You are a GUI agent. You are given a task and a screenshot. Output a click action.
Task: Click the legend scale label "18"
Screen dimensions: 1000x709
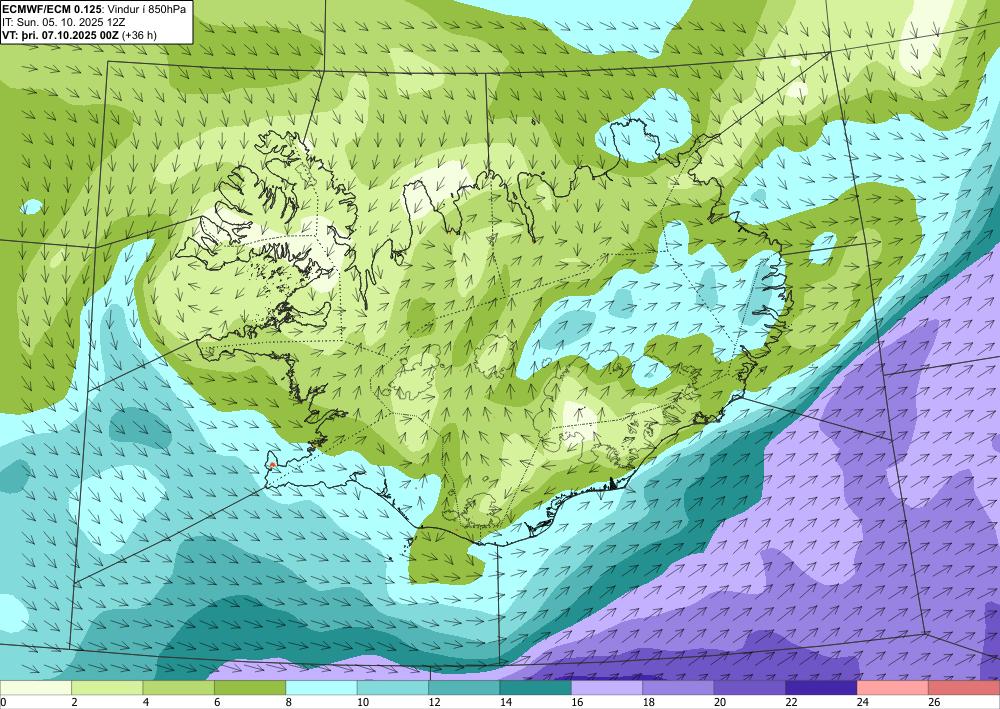649,703
